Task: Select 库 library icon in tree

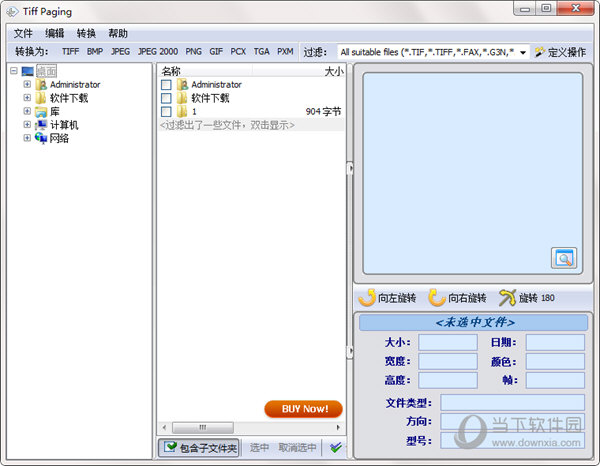Action: click(x=41, y=112)
